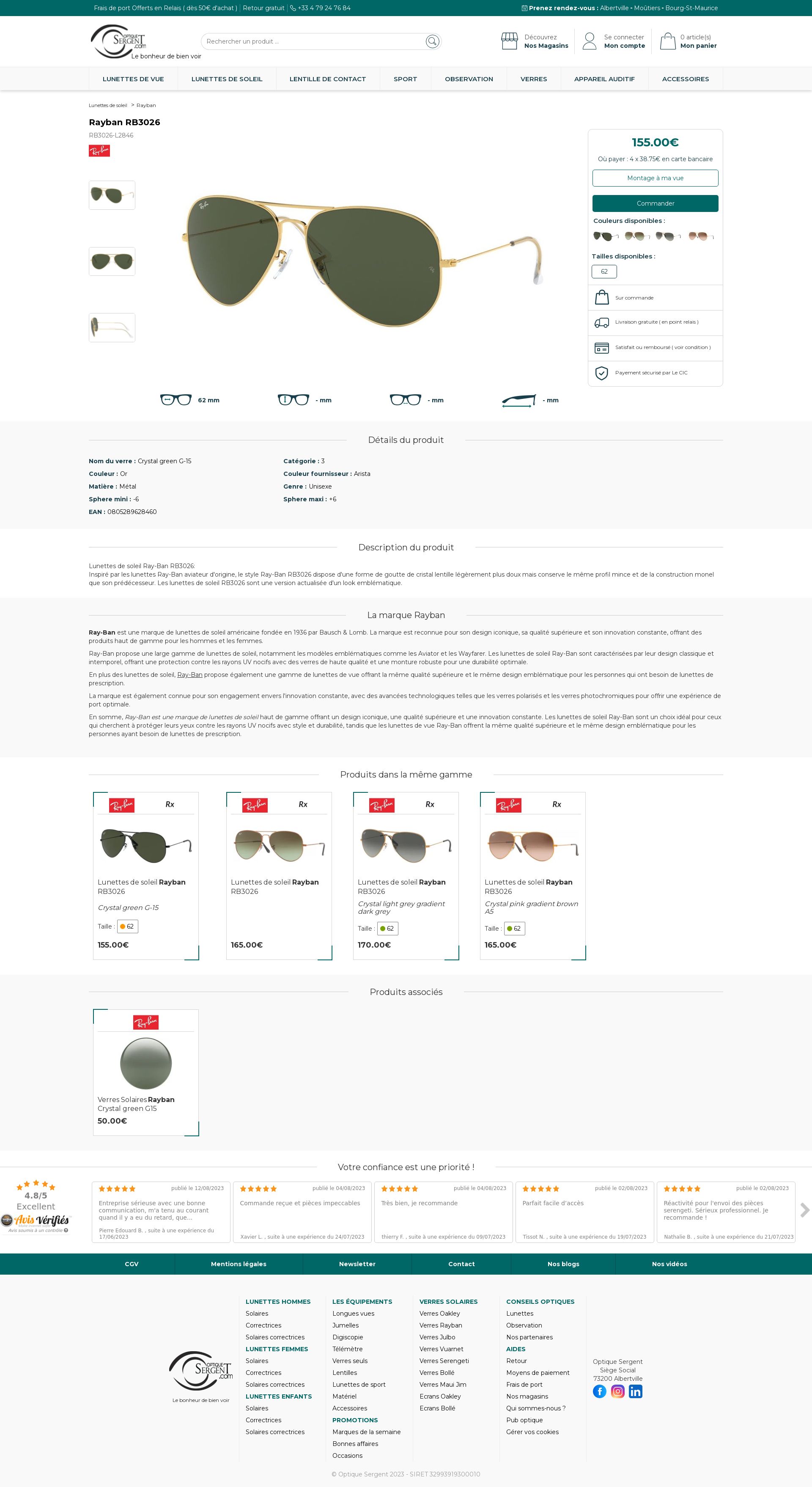
Task: Open the Lunettes de vue menu
Action: click(133, 79)
